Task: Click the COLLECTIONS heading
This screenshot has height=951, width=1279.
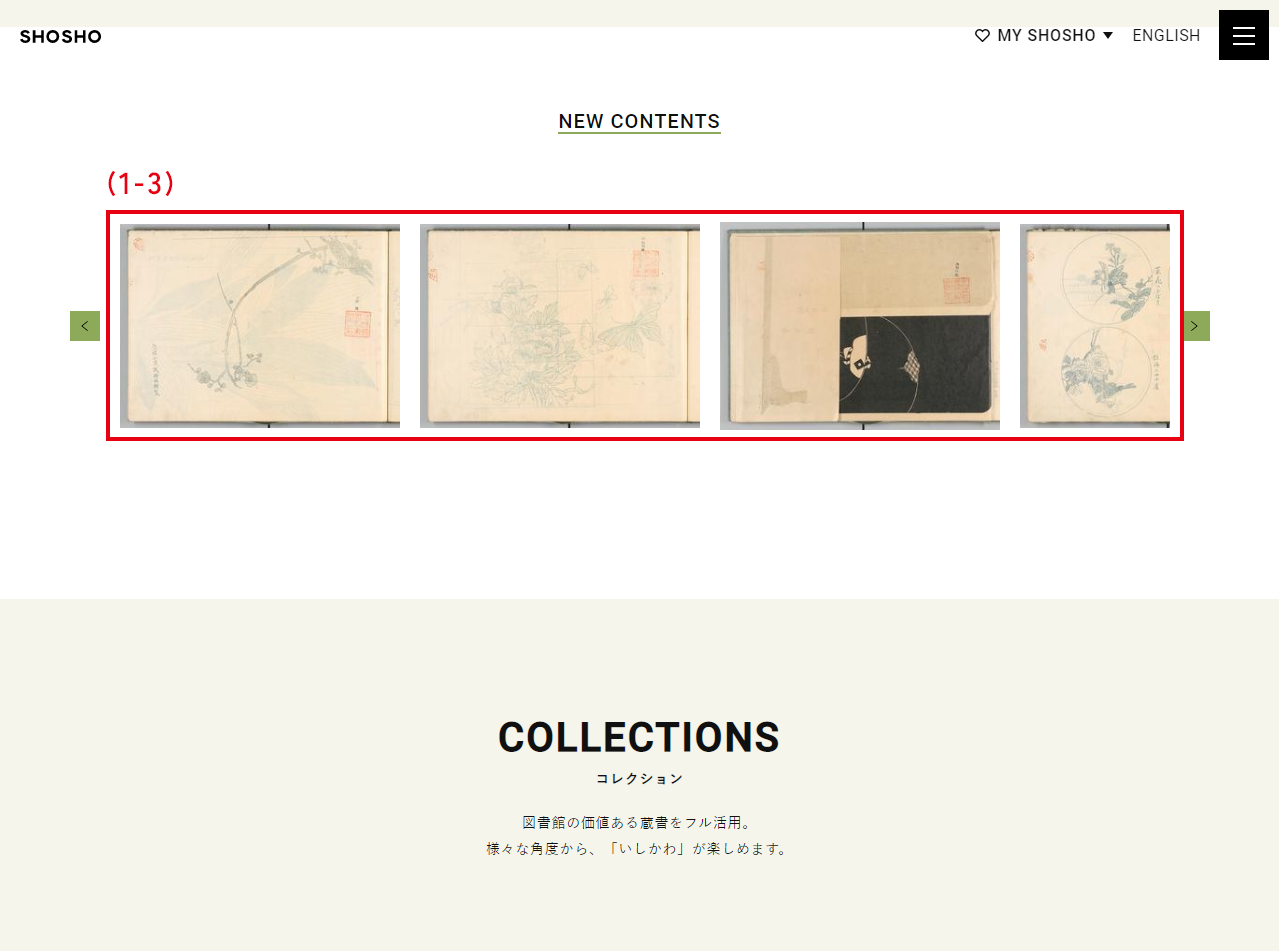Action: [x=639, y=738]
